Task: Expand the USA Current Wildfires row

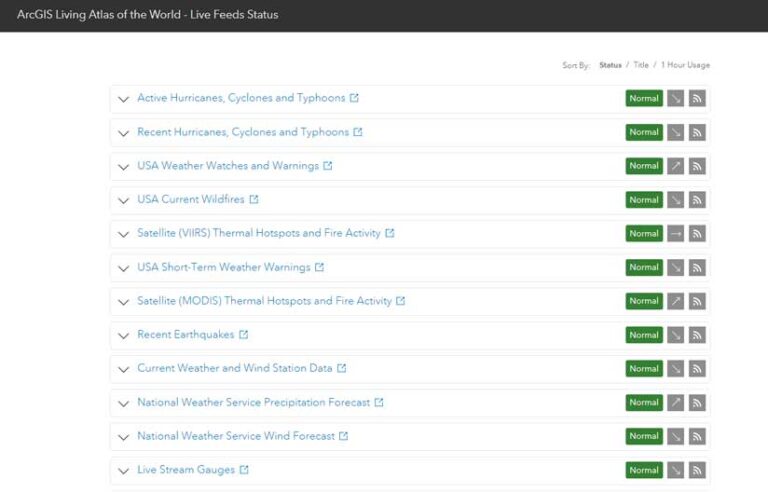Action: point(123,201)
